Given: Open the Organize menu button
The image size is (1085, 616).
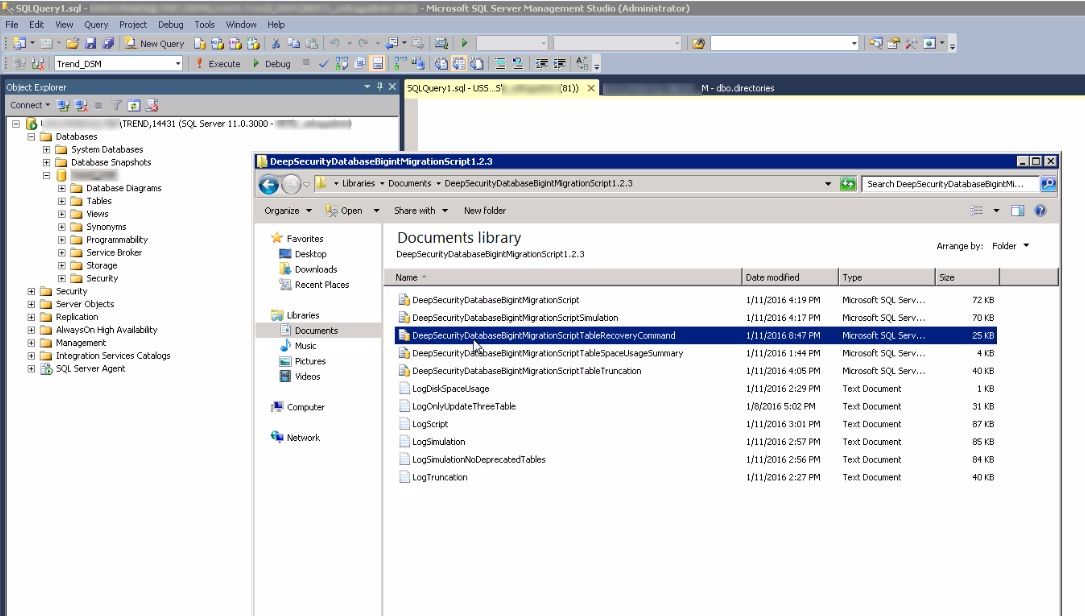Looking at the screenshot, I should coord(287,211).
